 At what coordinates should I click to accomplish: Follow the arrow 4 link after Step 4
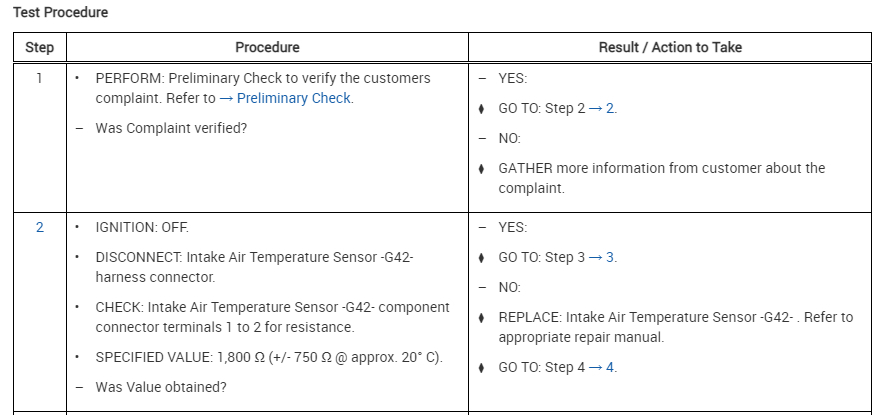(601, 367)
